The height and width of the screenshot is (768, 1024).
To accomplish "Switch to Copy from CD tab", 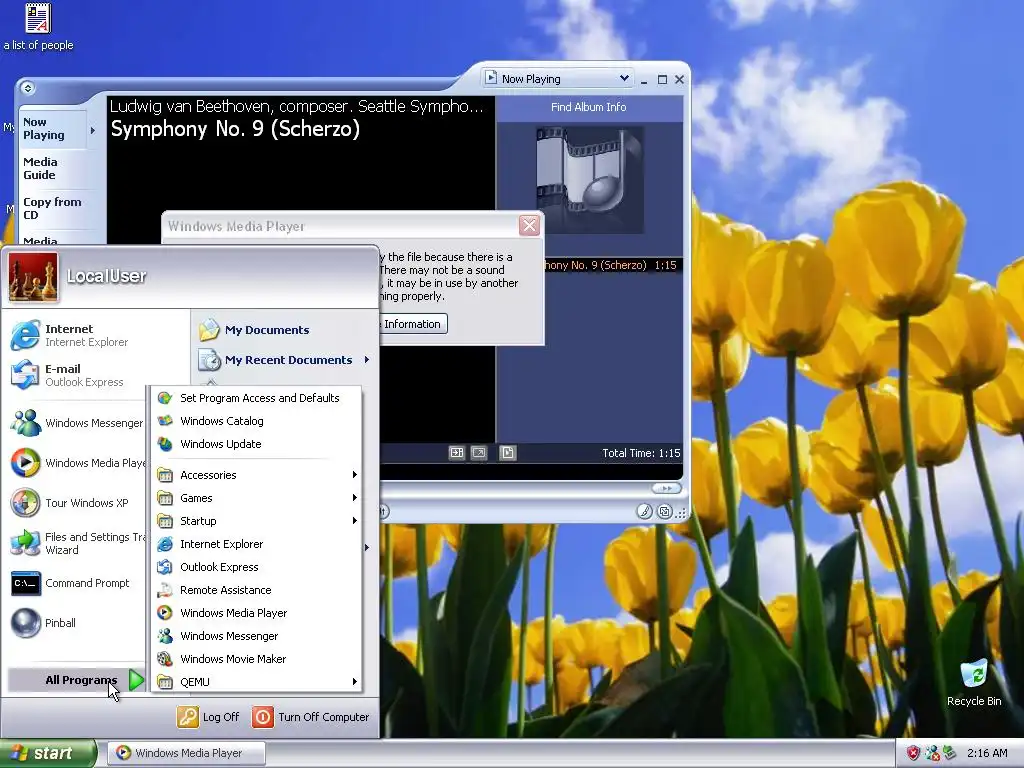I will point(52,208).
